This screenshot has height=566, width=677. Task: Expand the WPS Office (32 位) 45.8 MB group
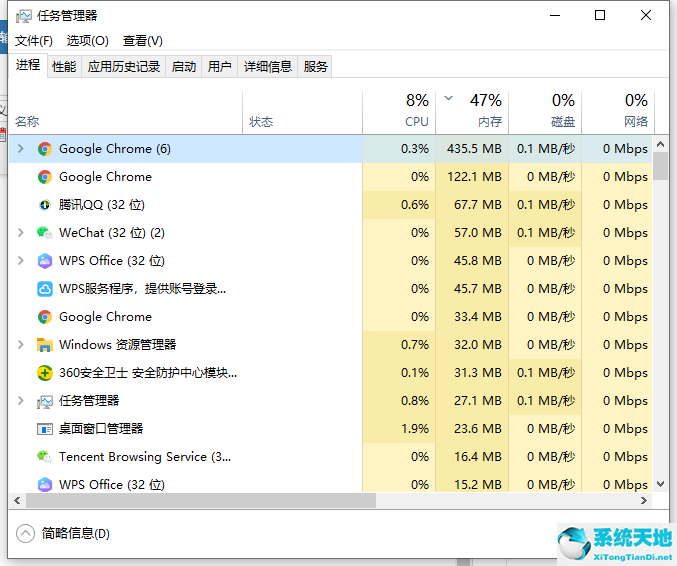[20, 261]
